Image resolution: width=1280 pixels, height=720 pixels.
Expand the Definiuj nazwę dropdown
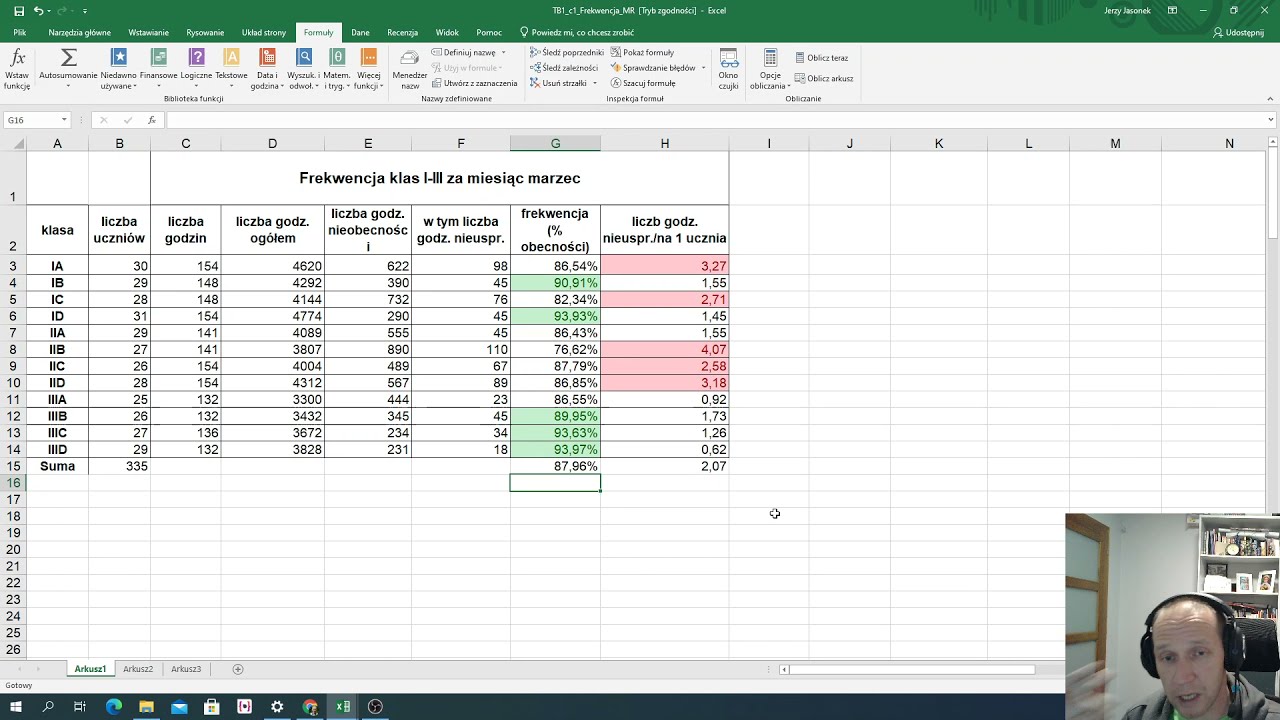pos(503,52)
